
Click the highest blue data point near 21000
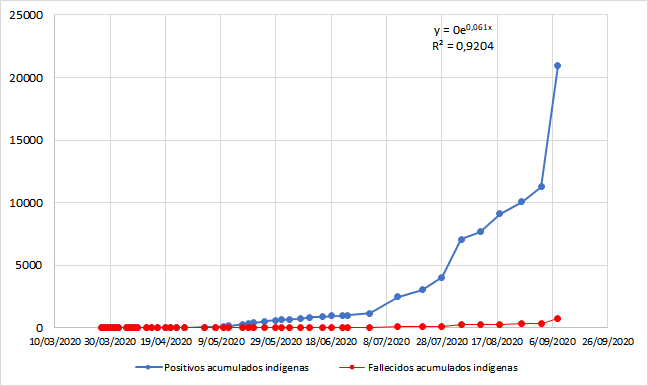click(557, 66)
